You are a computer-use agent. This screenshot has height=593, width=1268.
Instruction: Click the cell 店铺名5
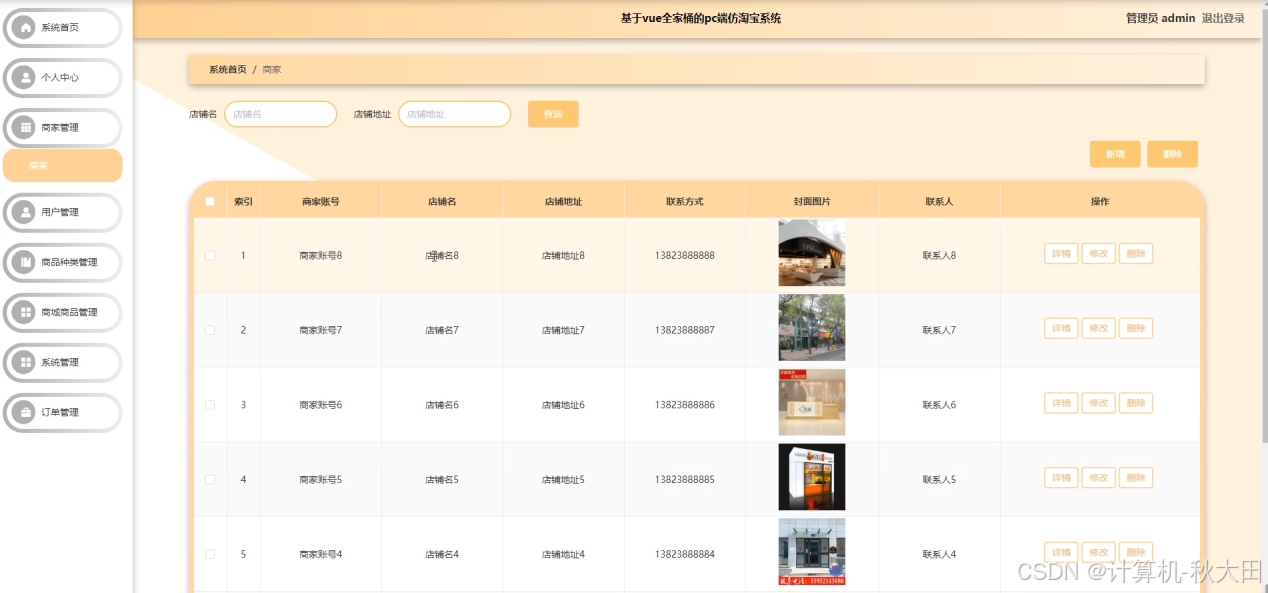(x=442, y=480)
